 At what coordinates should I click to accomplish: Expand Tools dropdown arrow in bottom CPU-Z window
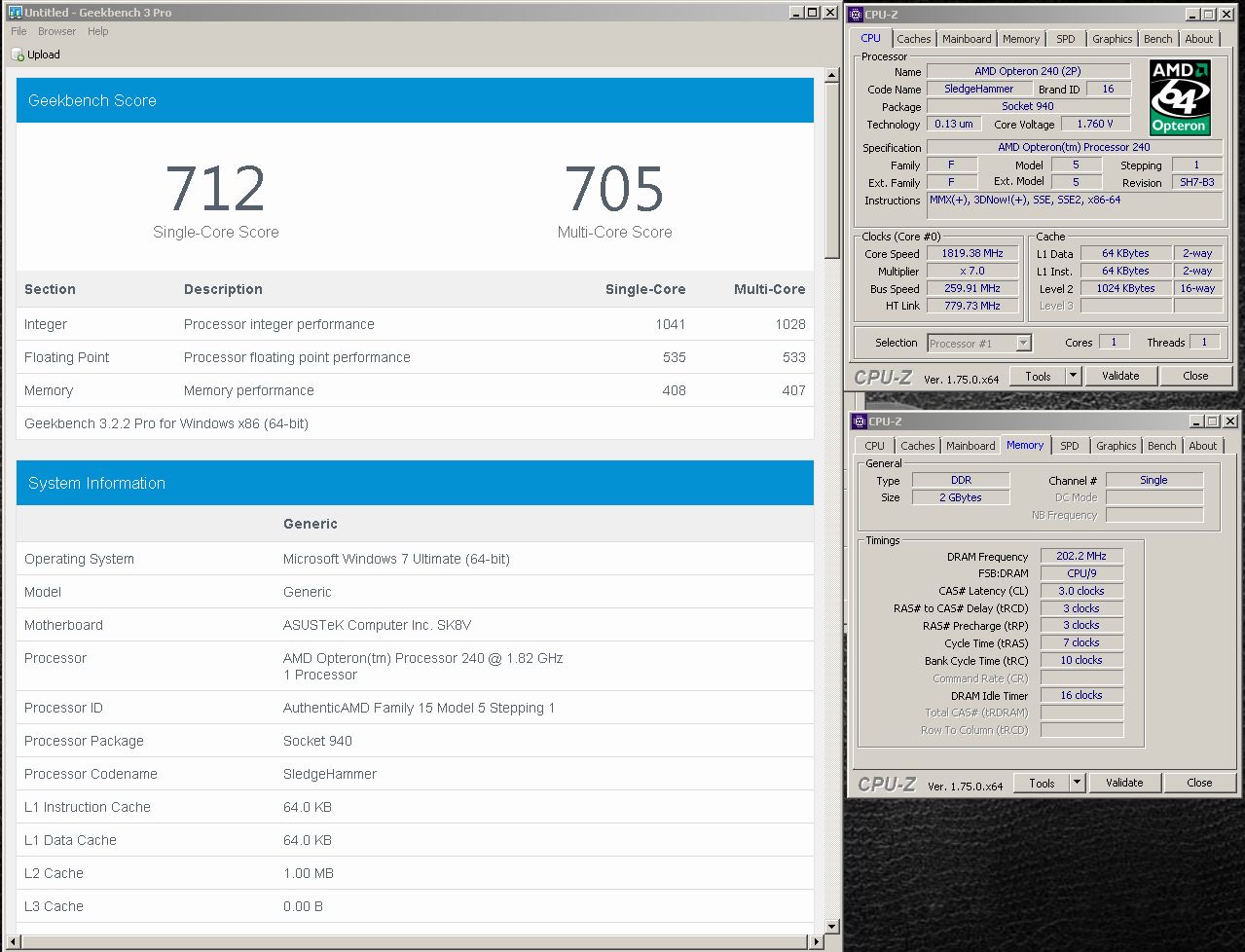click(x=1077, y=783)
